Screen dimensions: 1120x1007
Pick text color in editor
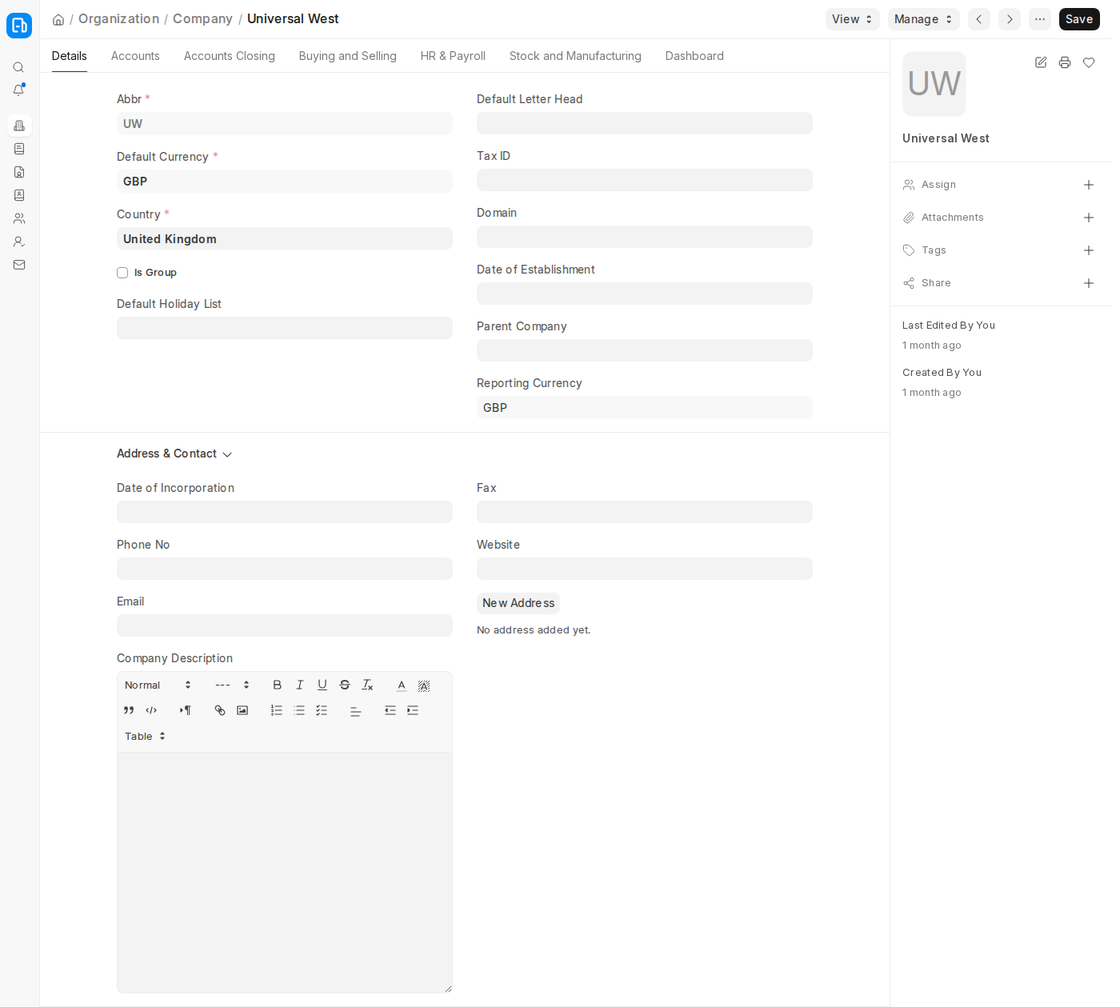click(x=401, y=685)
